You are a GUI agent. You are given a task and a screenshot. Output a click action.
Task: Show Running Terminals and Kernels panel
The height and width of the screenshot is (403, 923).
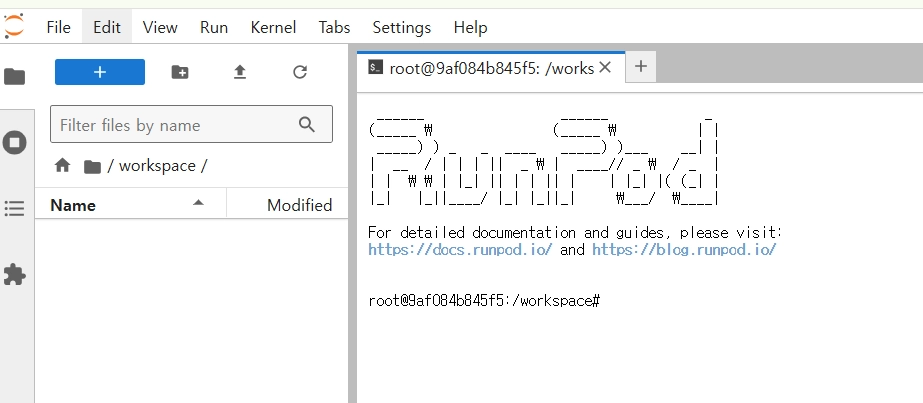[x=15, y=142]
